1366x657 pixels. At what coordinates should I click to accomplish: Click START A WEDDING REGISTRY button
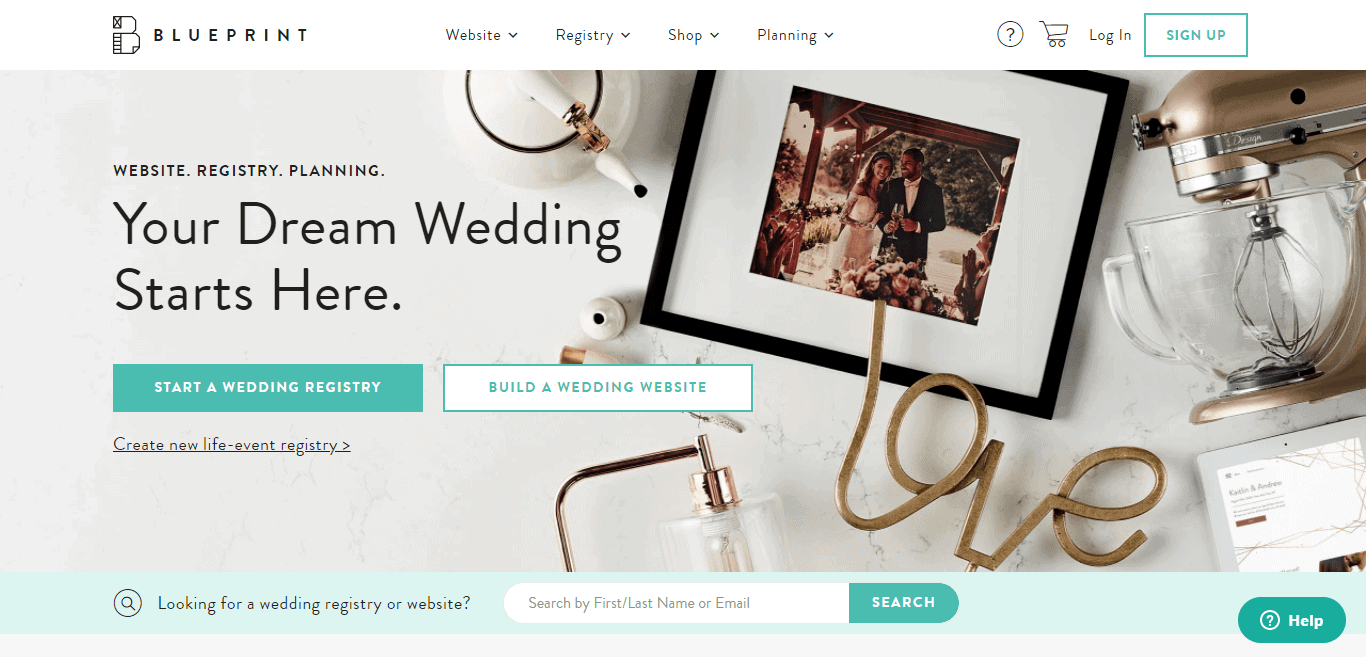point(268,388)
